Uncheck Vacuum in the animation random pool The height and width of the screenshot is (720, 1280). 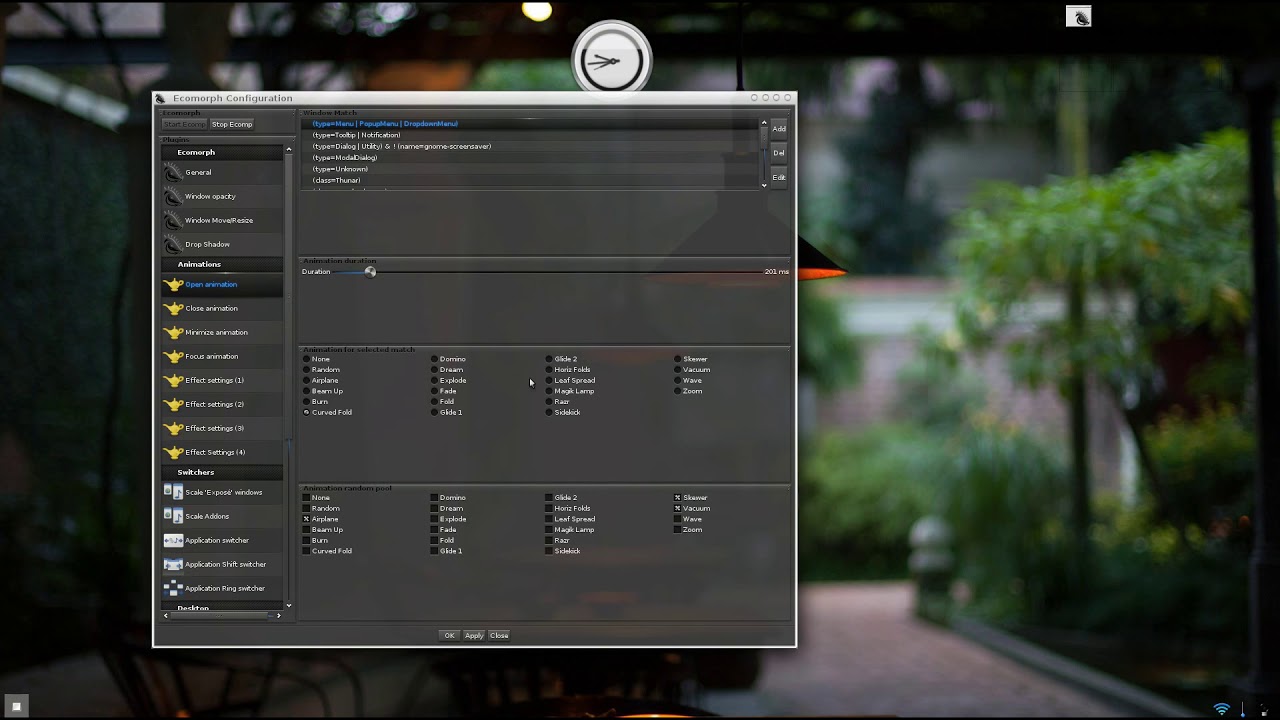[677, 508]
